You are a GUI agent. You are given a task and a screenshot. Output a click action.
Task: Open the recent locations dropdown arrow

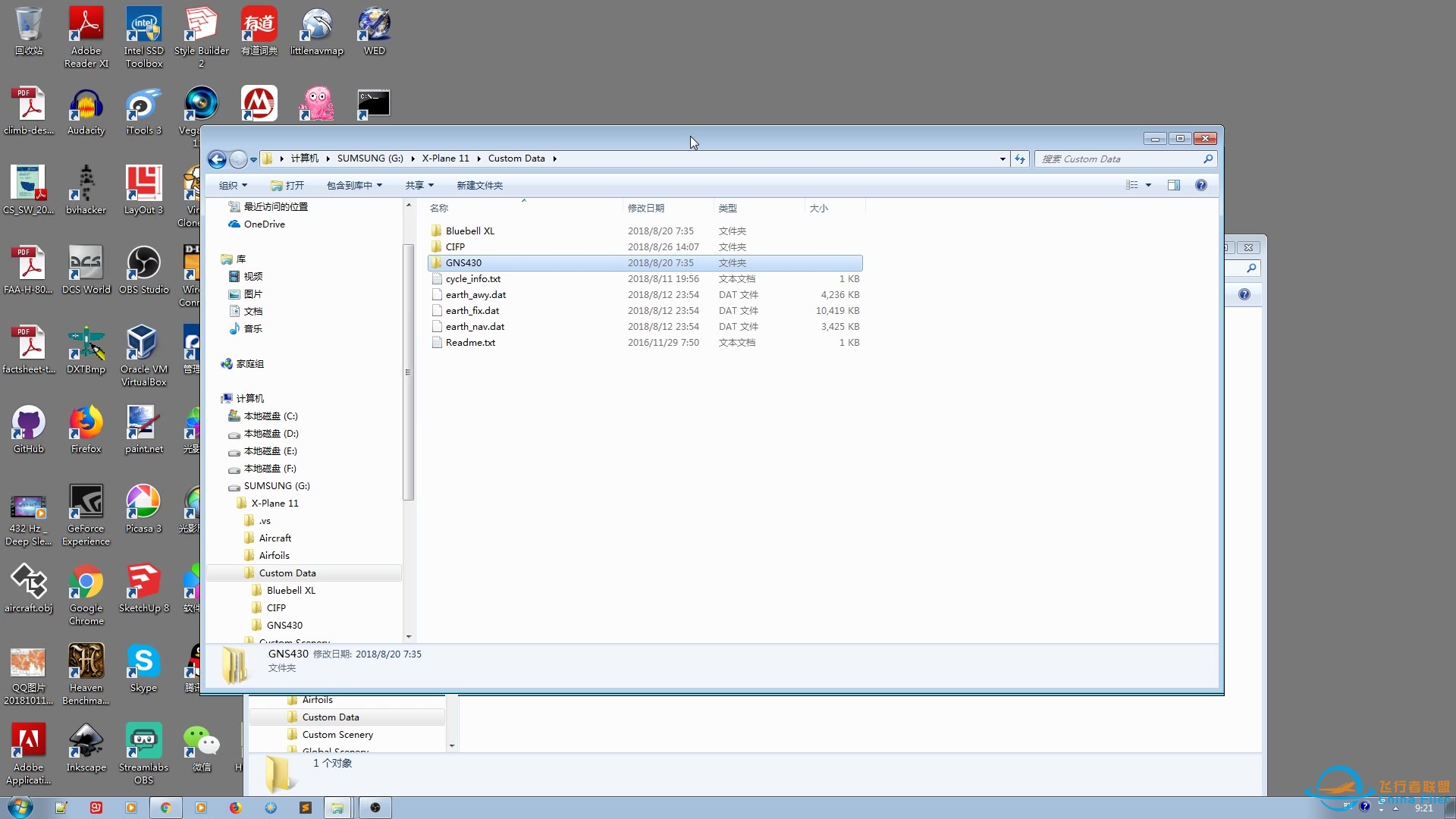coord(253,160)
